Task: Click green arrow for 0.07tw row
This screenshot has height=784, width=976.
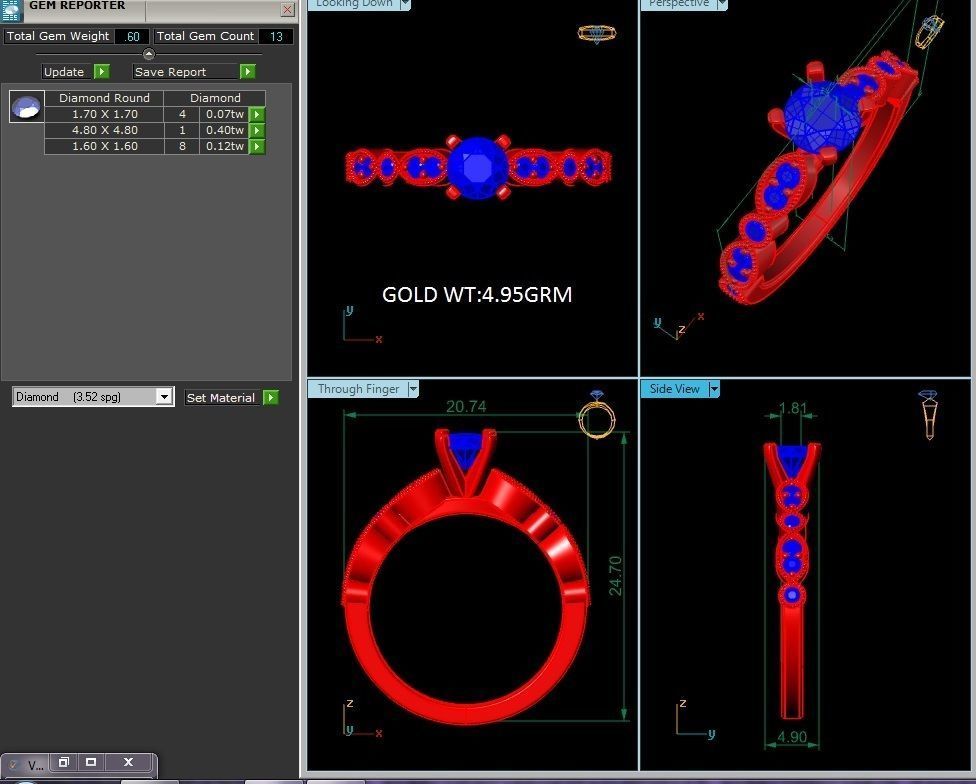Action: click(x=257, y=114)
